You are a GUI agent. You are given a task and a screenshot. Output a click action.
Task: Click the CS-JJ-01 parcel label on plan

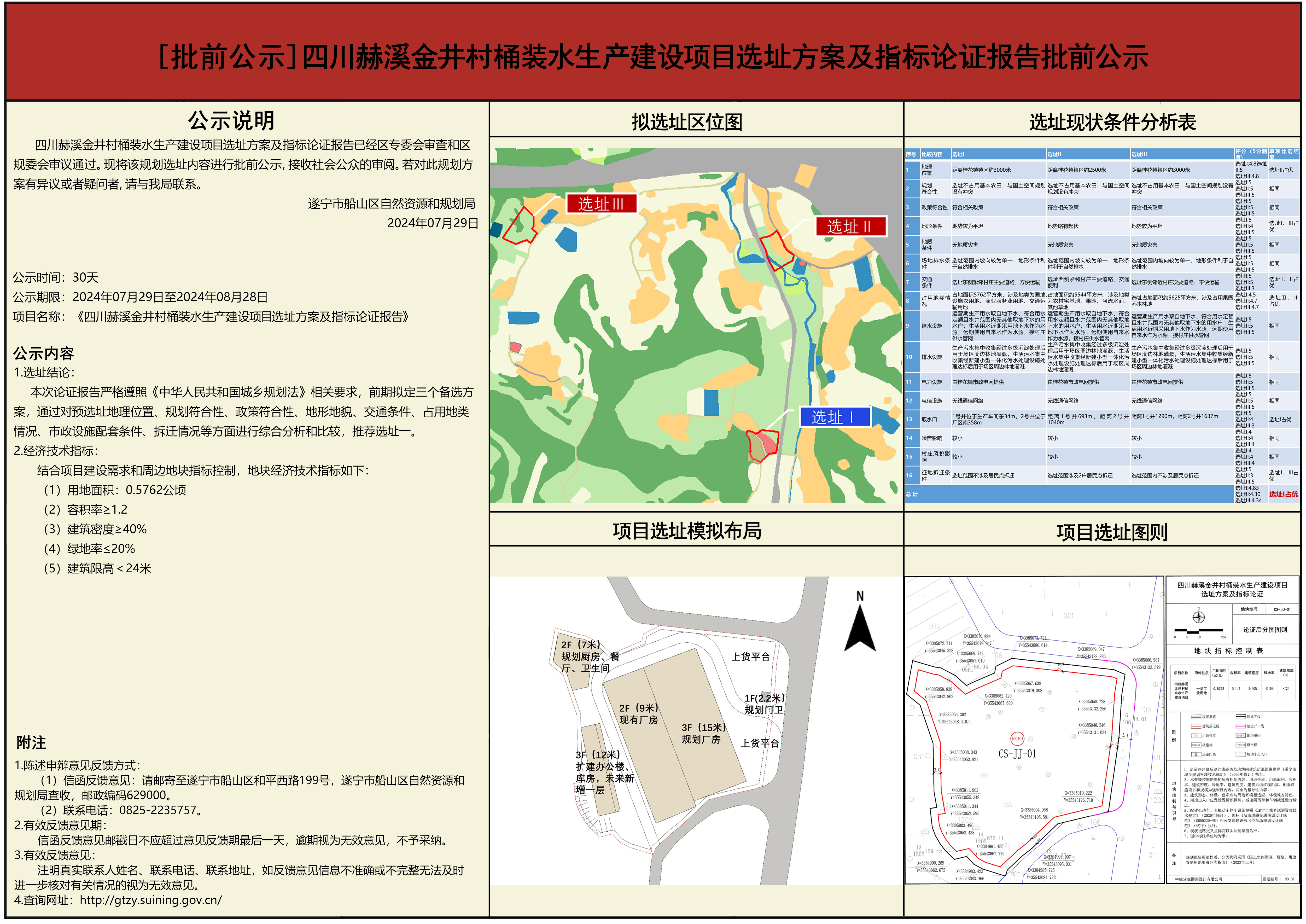pos(1017,753)
